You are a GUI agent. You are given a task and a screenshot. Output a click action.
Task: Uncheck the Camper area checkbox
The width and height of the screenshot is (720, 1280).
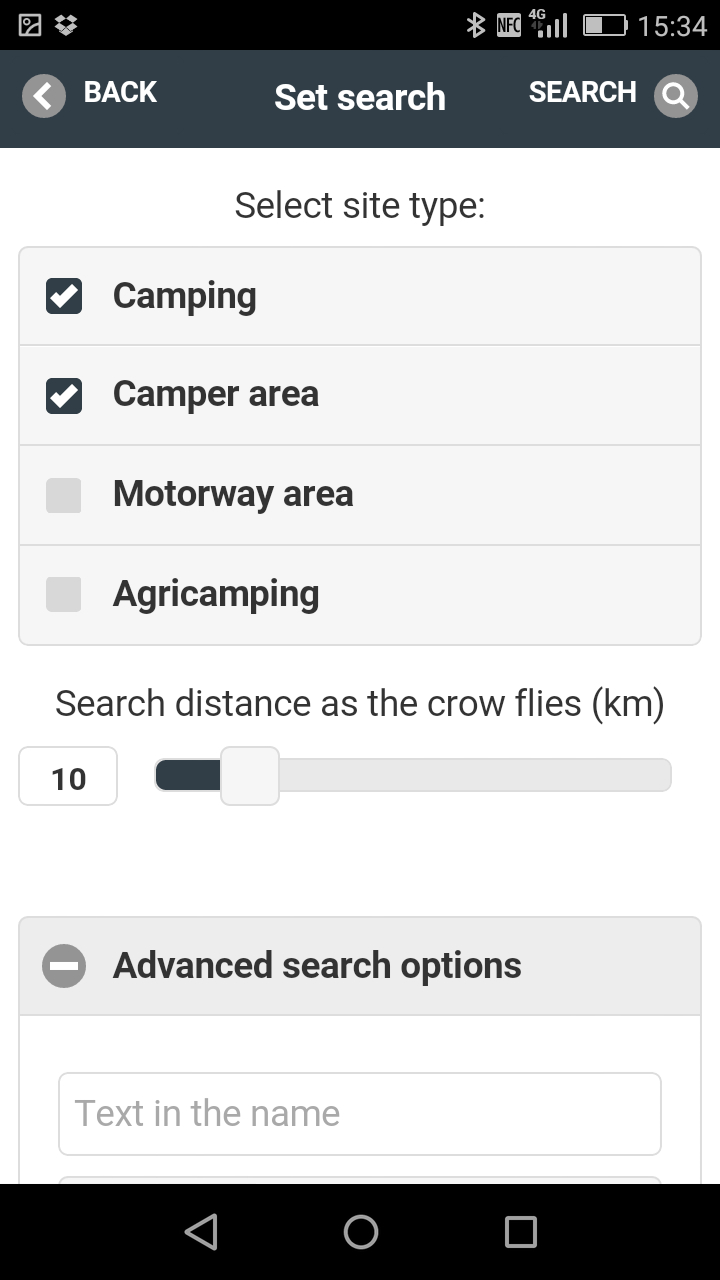tap(64, 395)
